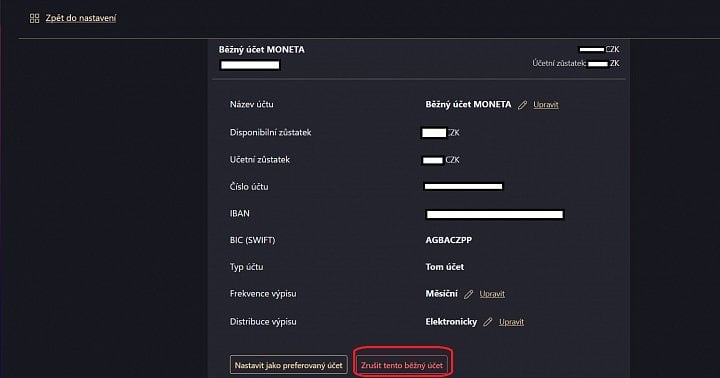The height and width of the screenshot is (378, 720).
Task: Click Upravit link for Frekvence výpisu
Action: (x=492, y=294)
